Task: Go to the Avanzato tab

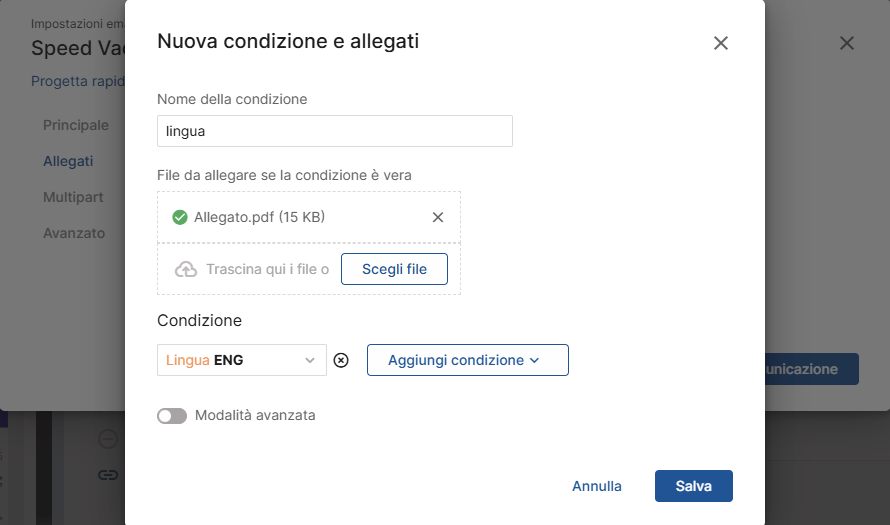Action: point(74,233)
